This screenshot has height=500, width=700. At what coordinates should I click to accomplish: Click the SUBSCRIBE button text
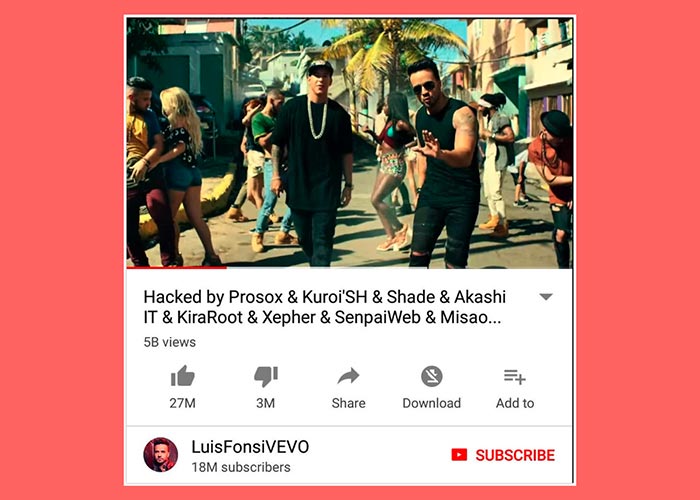tap(515, 455)
